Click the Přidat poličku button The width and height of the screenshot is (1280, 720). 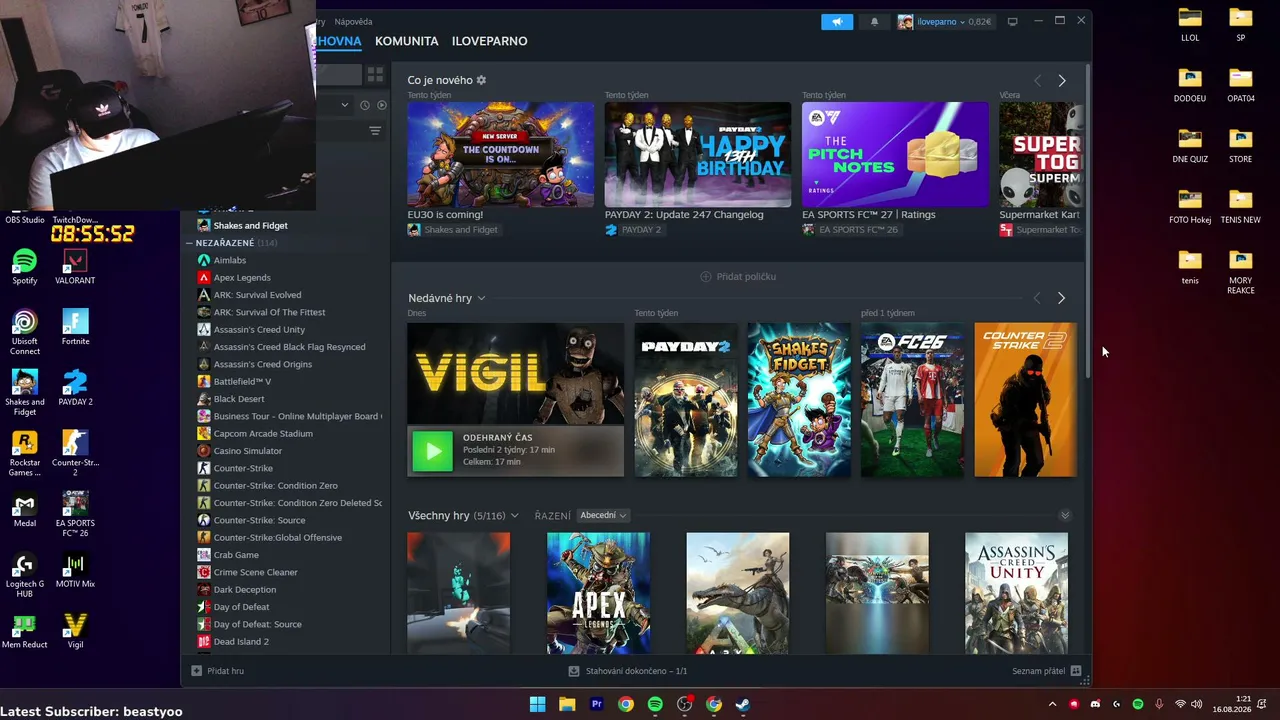[x=738, y=276]
